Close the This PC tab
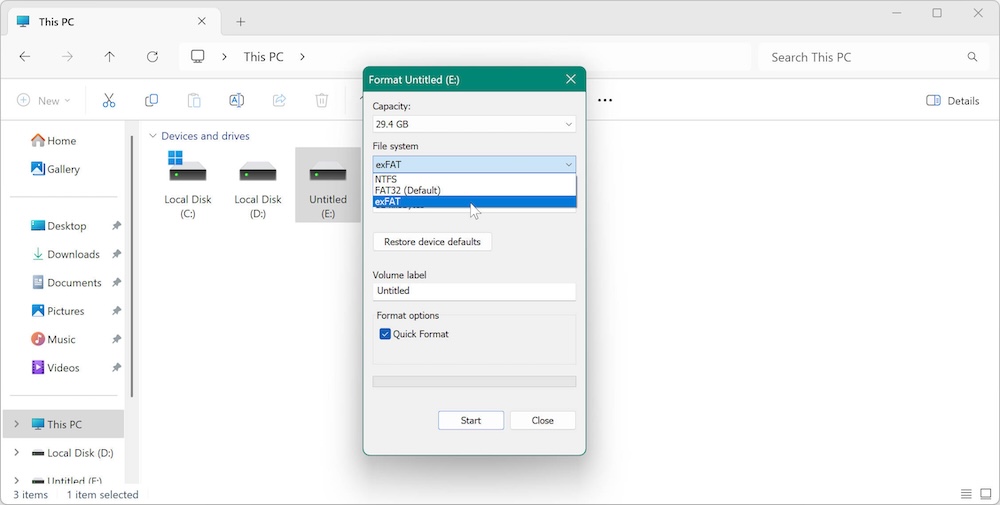Screen dimensions: 1000x505 pyautogui.click(x=202, y=21)
